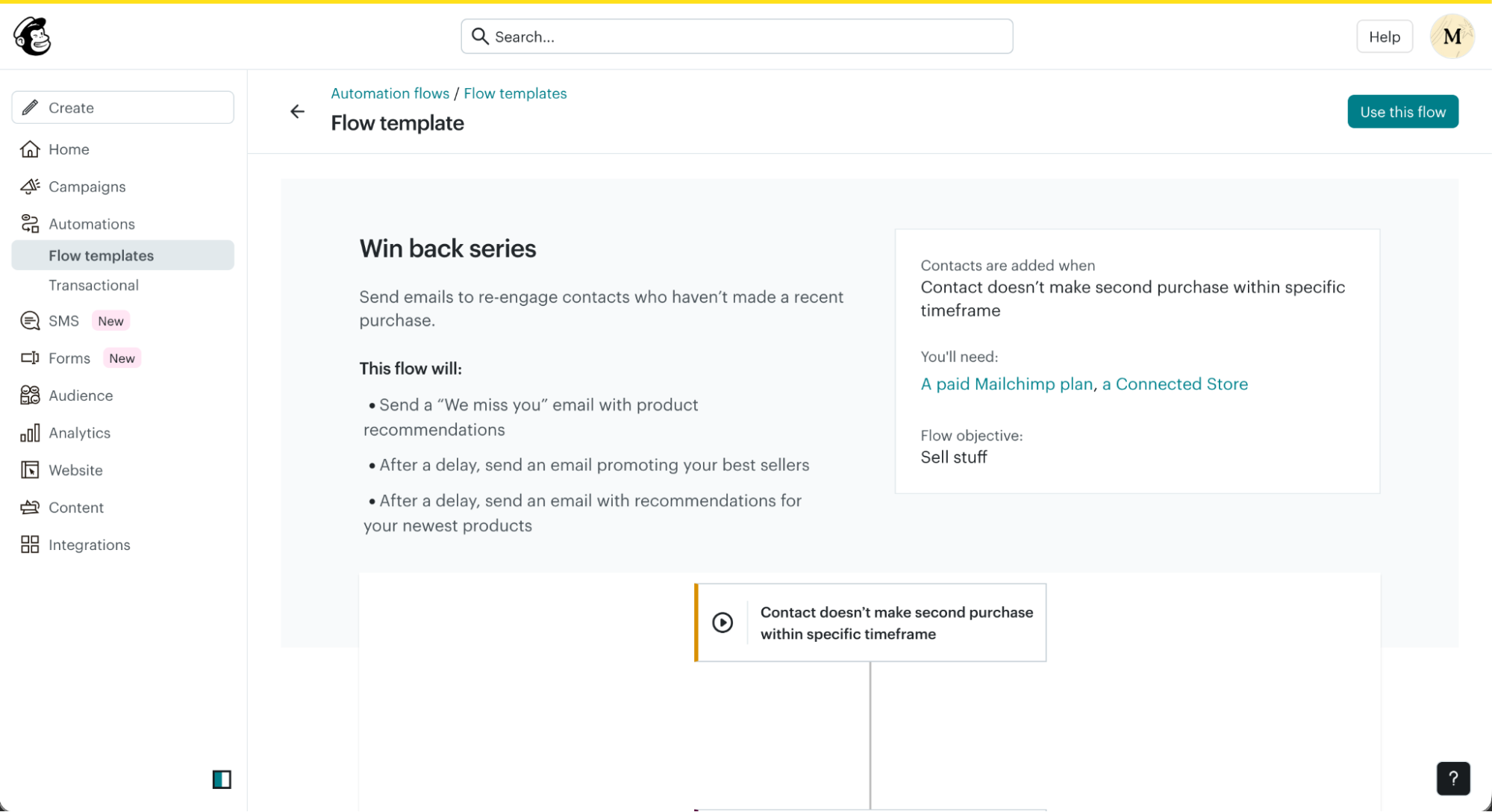This screenshot has width=1492, height=812.
Task: Collapse the sidebar with the panel toggle
Action: click(222, 779)
